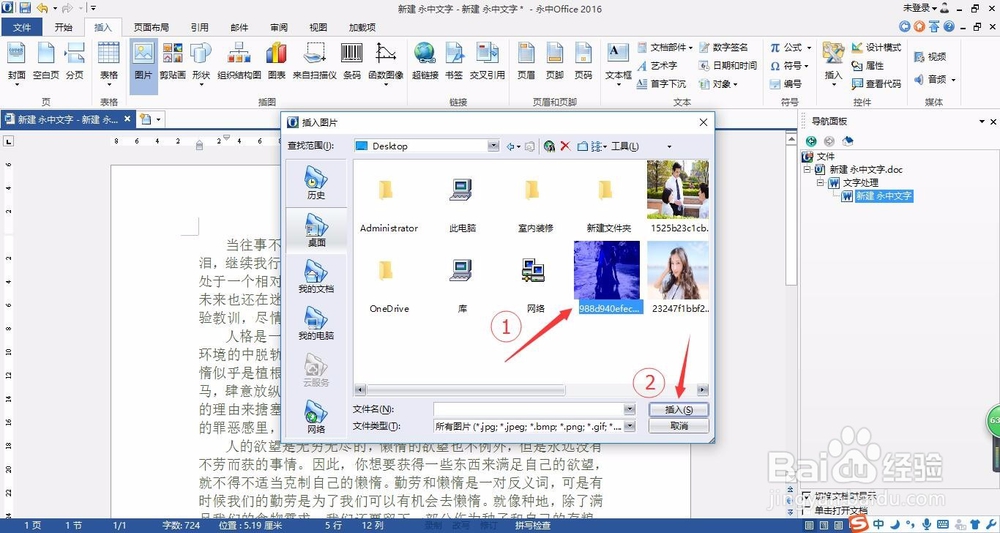Click 属性 control properties
1000x533 pixels.
[x=867, y=66]
